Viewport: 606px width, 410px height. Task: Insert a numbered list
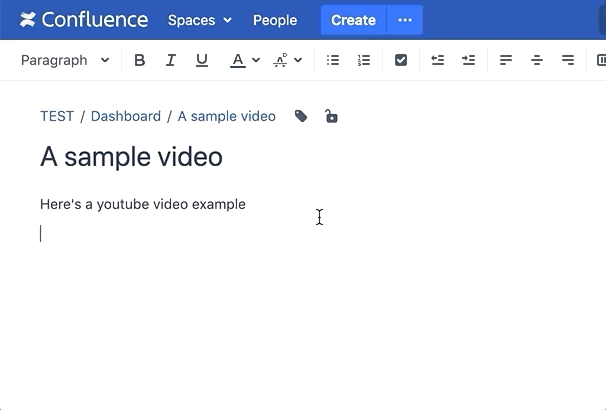tap(364, 60)
